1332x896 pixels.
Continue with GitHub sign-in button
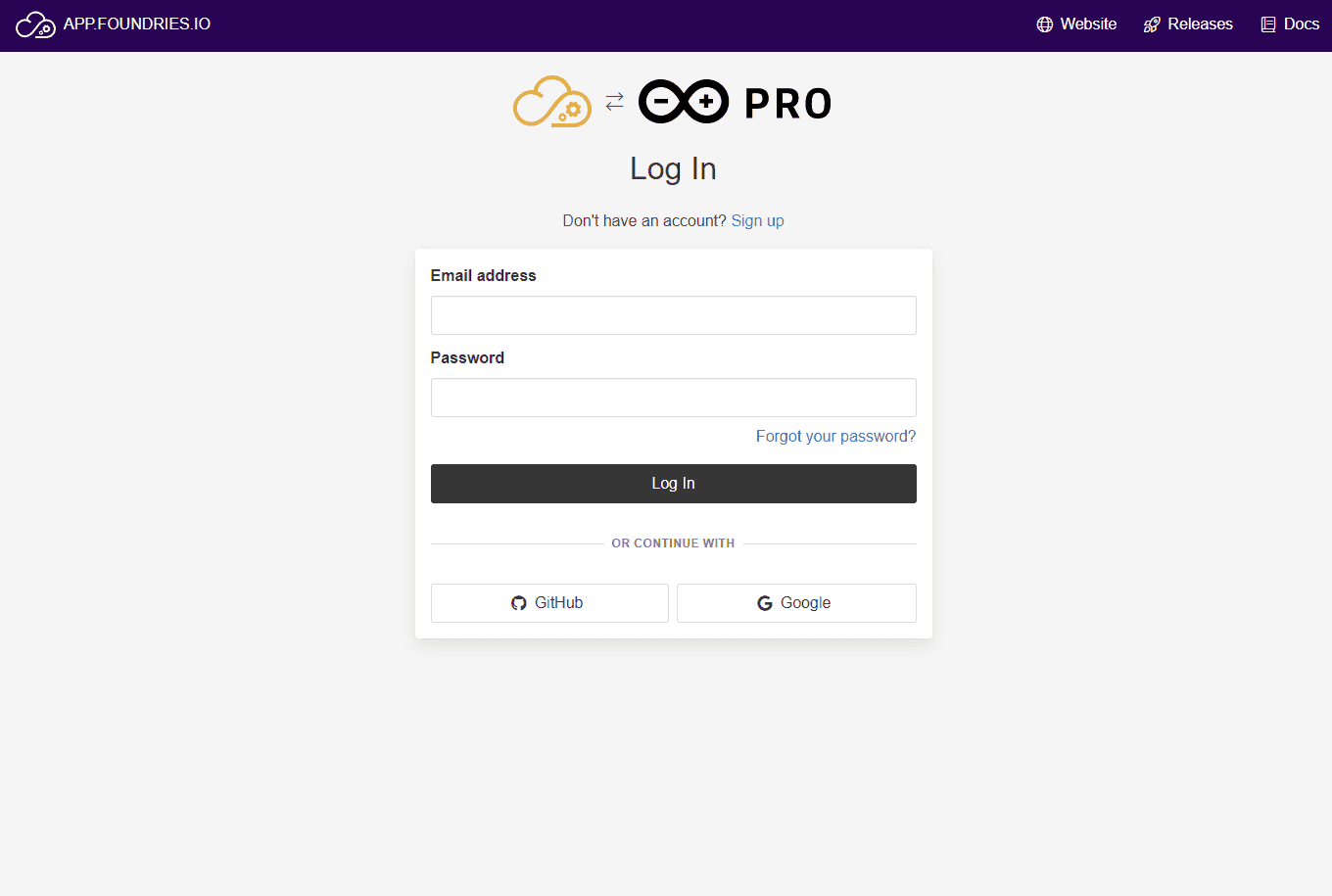tap(549, 603)
